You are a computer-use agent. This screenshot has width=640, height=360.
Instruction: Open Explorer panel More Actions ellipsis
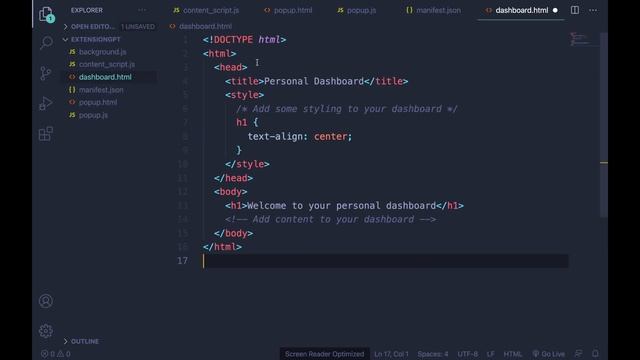coord(142,10)
